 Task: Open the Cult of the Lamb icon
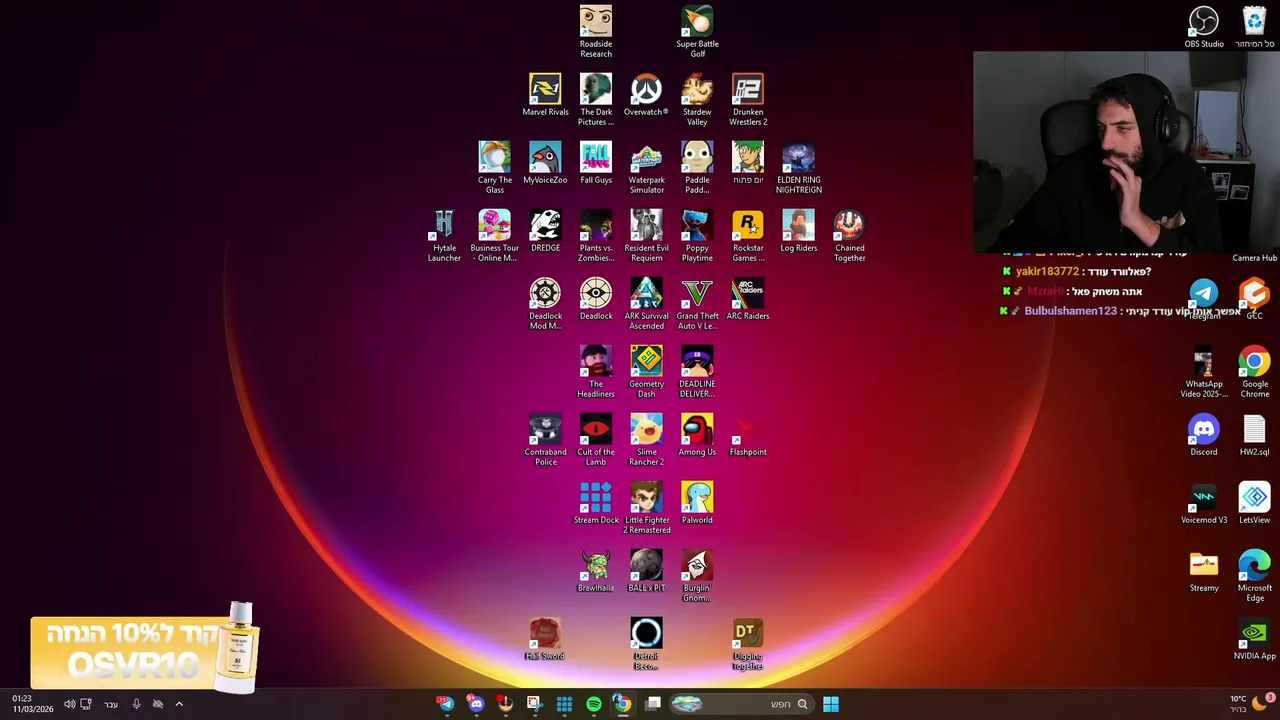pyautogui.click(x=596, y=439)
